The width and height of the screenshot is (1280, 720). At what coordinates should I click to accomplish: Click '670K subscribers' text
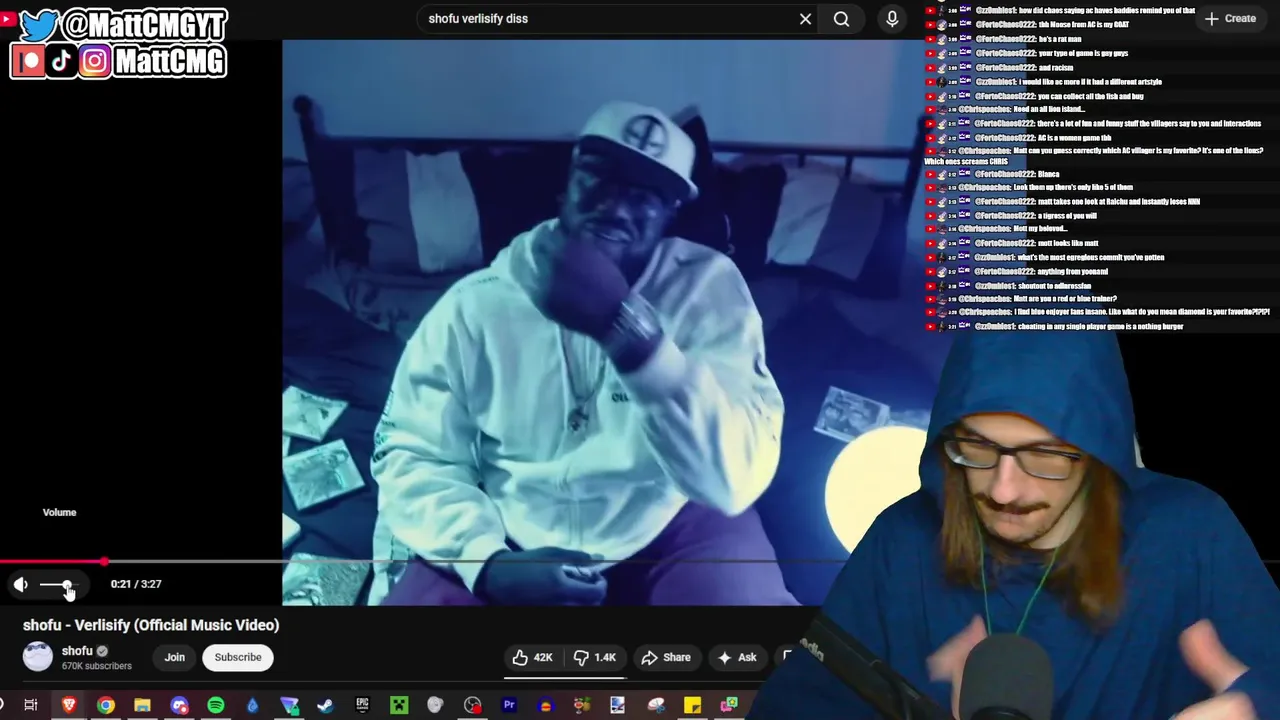click(97, 666)
